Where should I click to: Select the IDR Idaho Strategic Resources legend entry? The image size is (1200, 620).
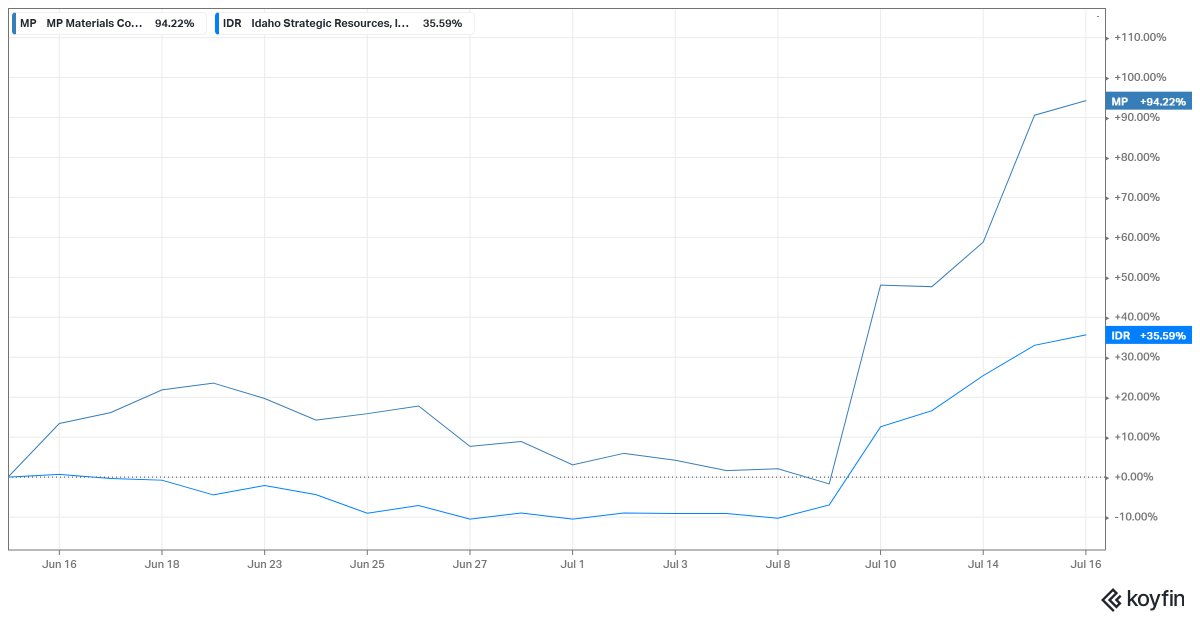(344, 23)
